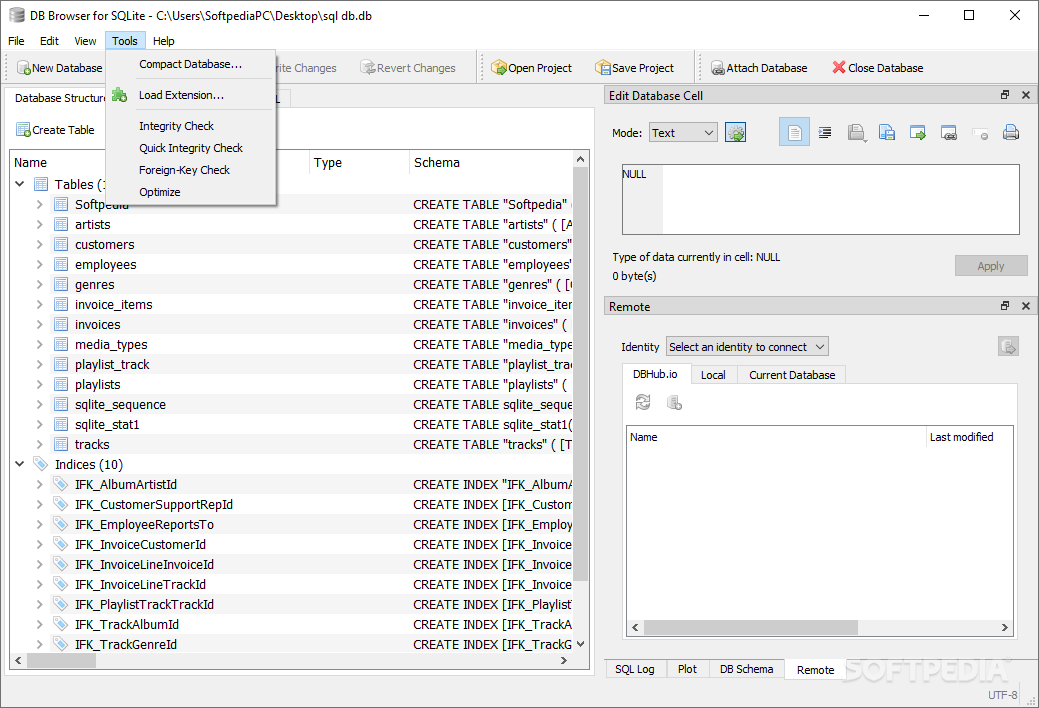Click the Save Project icon
The image size is (1039, 708).
[602, 68]
